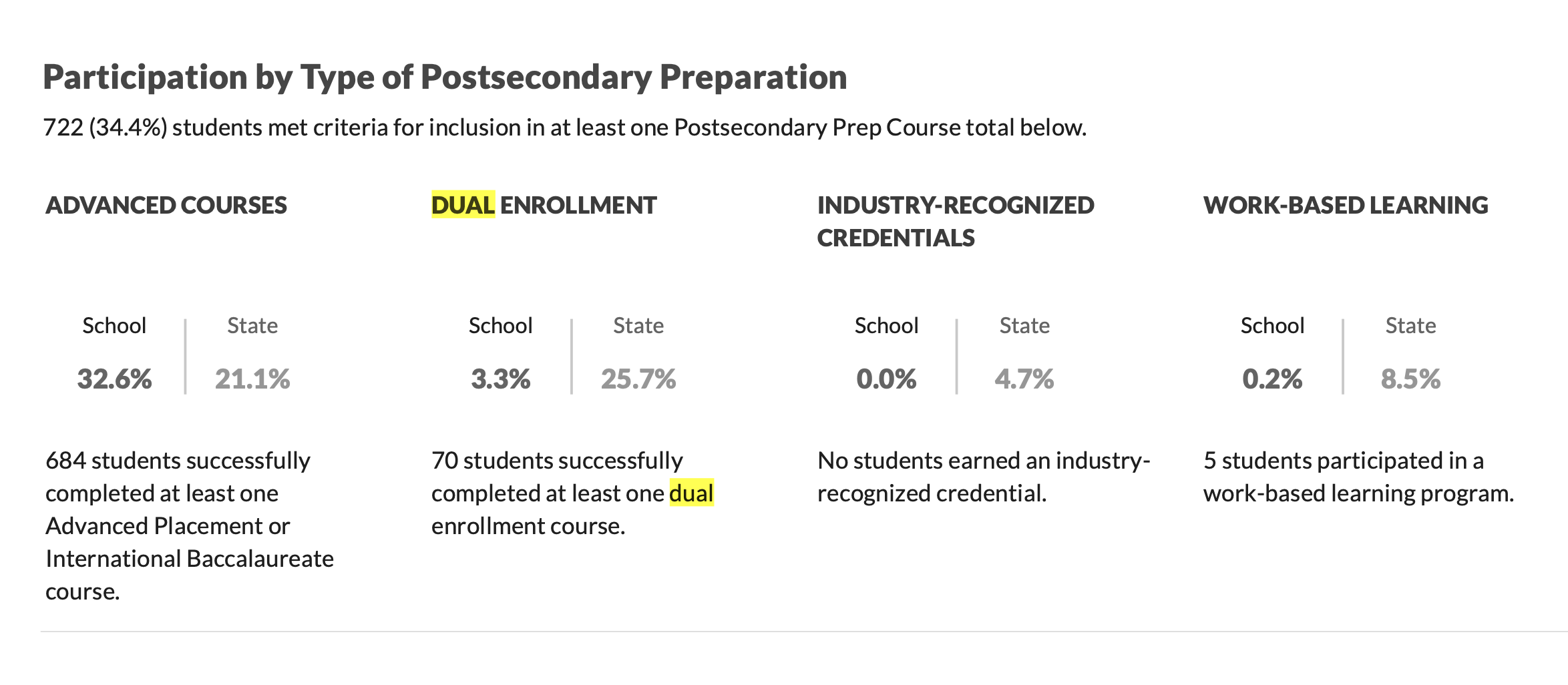
Task: Click the 8.5% state work-based learning value
Action: (1410, 379)
